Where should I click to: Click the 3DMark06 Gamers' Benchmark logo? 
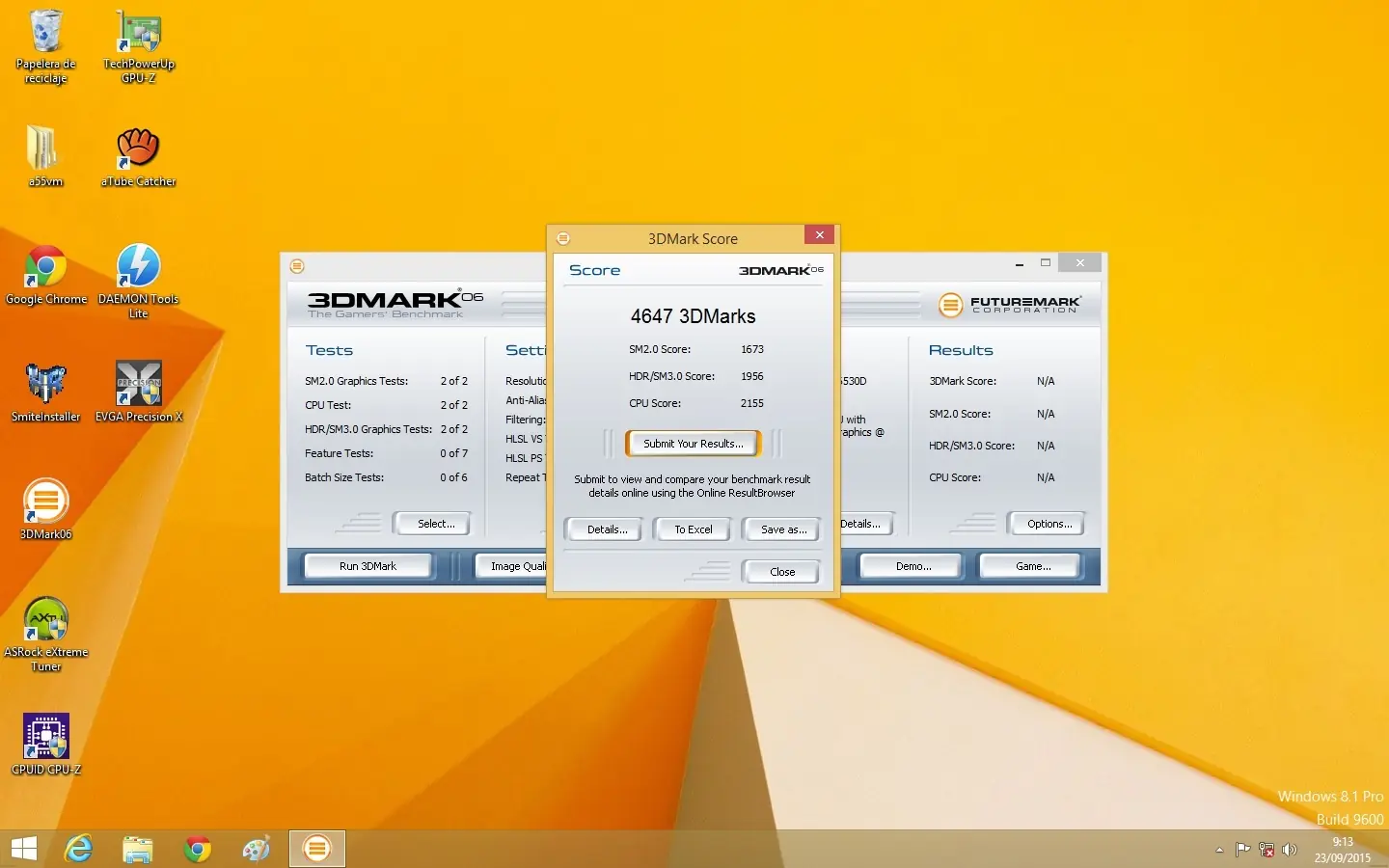395,304
